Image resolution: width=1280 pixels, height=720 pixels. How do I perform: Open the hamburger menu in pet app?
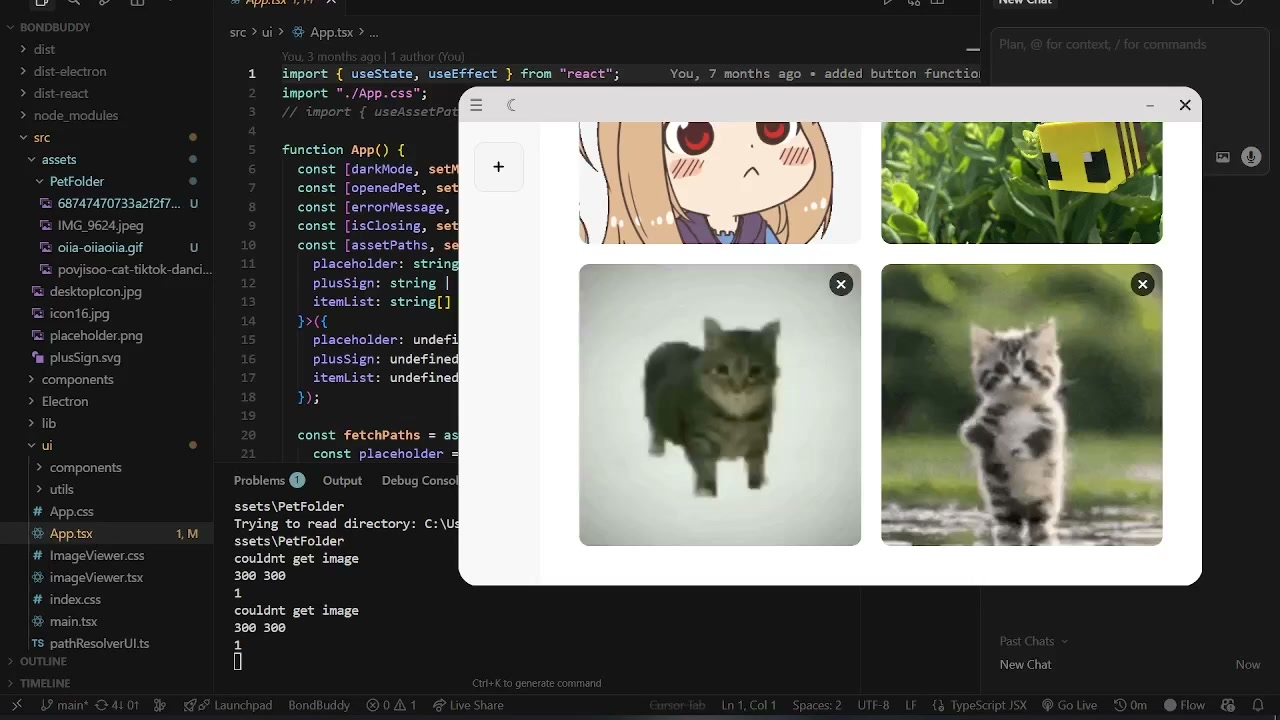[477, 105]
